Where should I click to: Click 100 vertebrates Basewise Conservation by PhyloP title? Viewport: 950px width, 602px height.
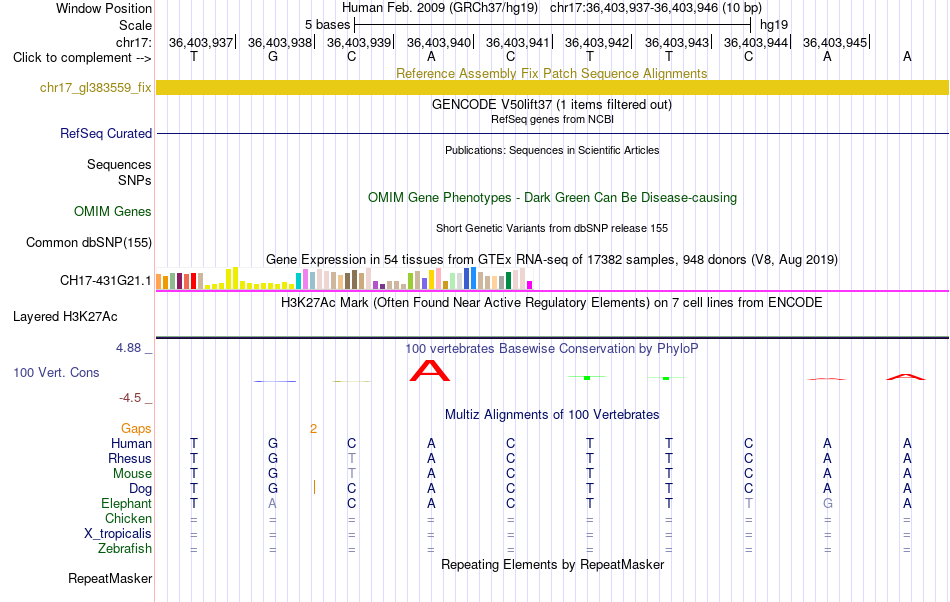pyautogui.click(x=551, y=348)
